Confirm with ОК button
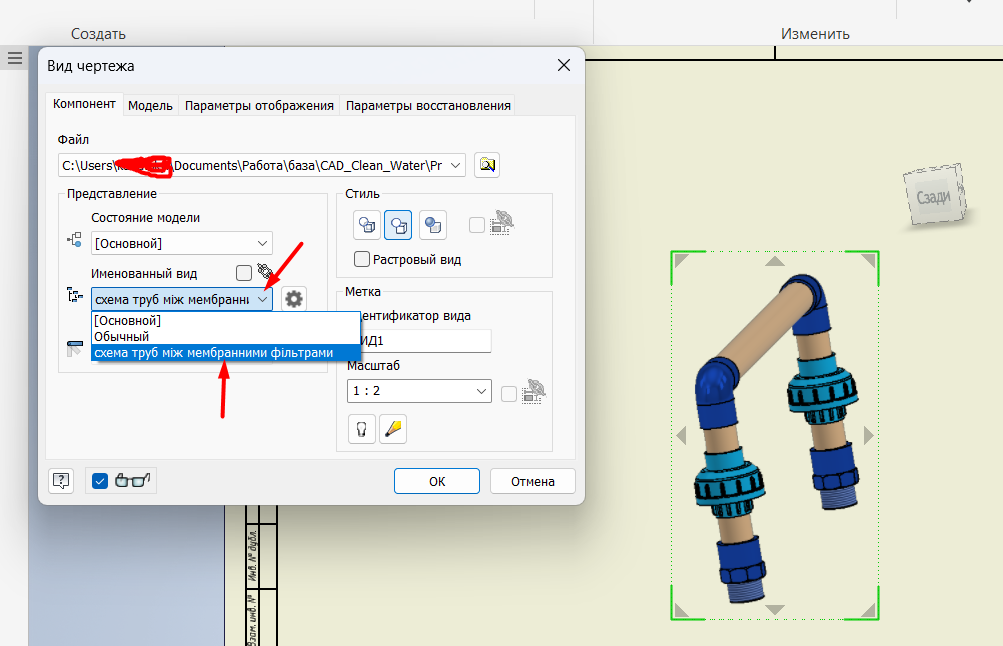This screenshot has height=646, width=1003. (x=437, y=481)
